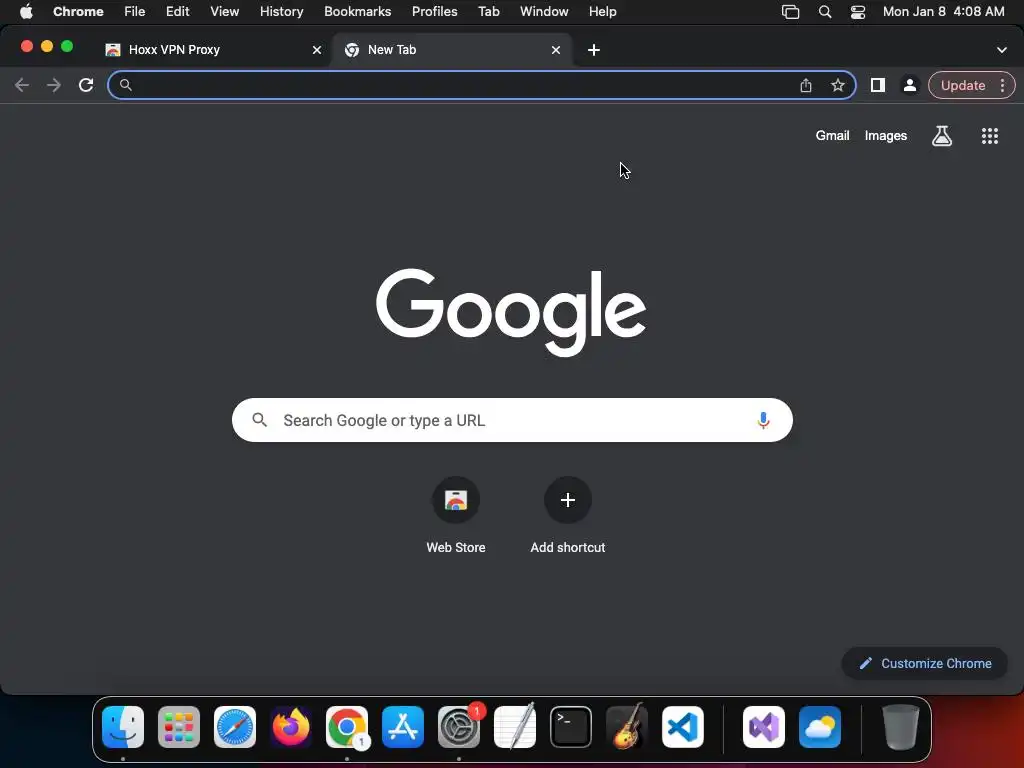Open the Google apps grid

click(x=990, y=136)
